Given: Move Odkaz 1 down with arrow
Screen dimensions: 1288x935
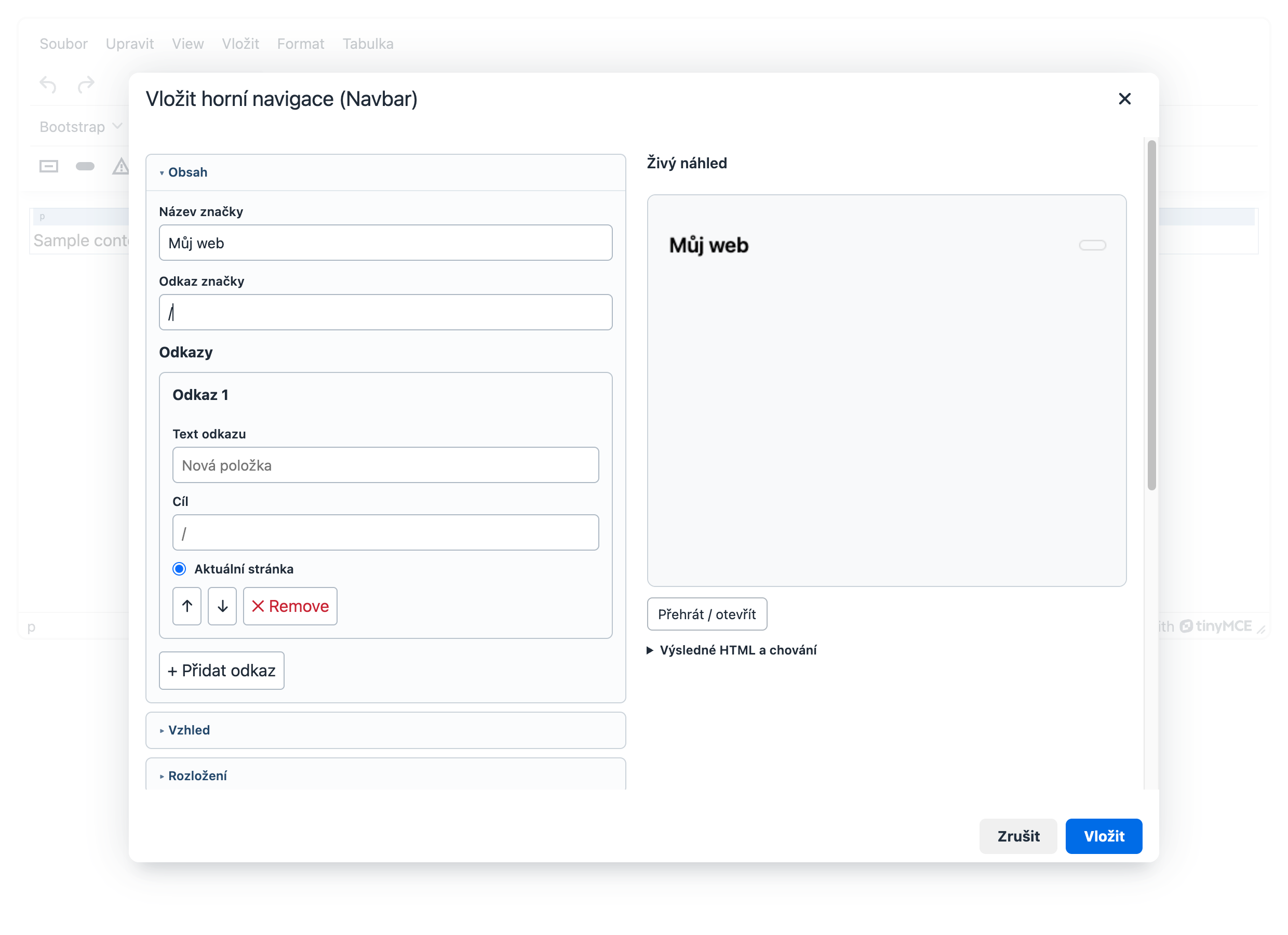Looking at the screenshot, I should click(x=222, y=606).
